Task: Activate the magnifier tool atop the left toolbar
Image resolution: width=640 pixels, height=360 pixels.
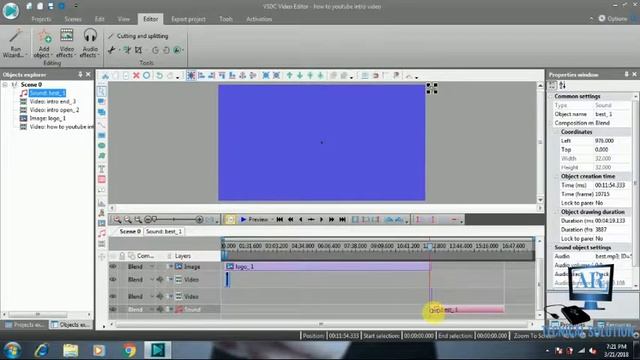Action: (102, 91)
